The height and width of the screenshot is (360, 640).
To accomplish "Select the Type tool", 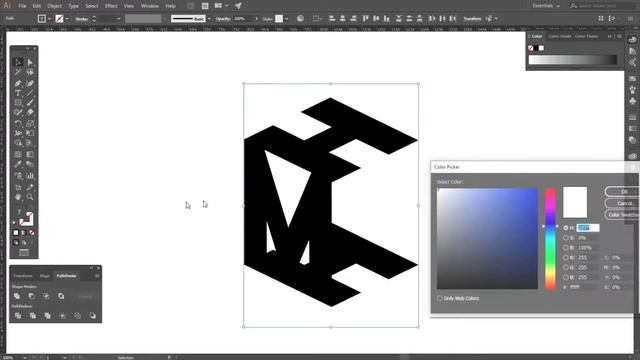I will pyautogui.click(x=18, y=93).
